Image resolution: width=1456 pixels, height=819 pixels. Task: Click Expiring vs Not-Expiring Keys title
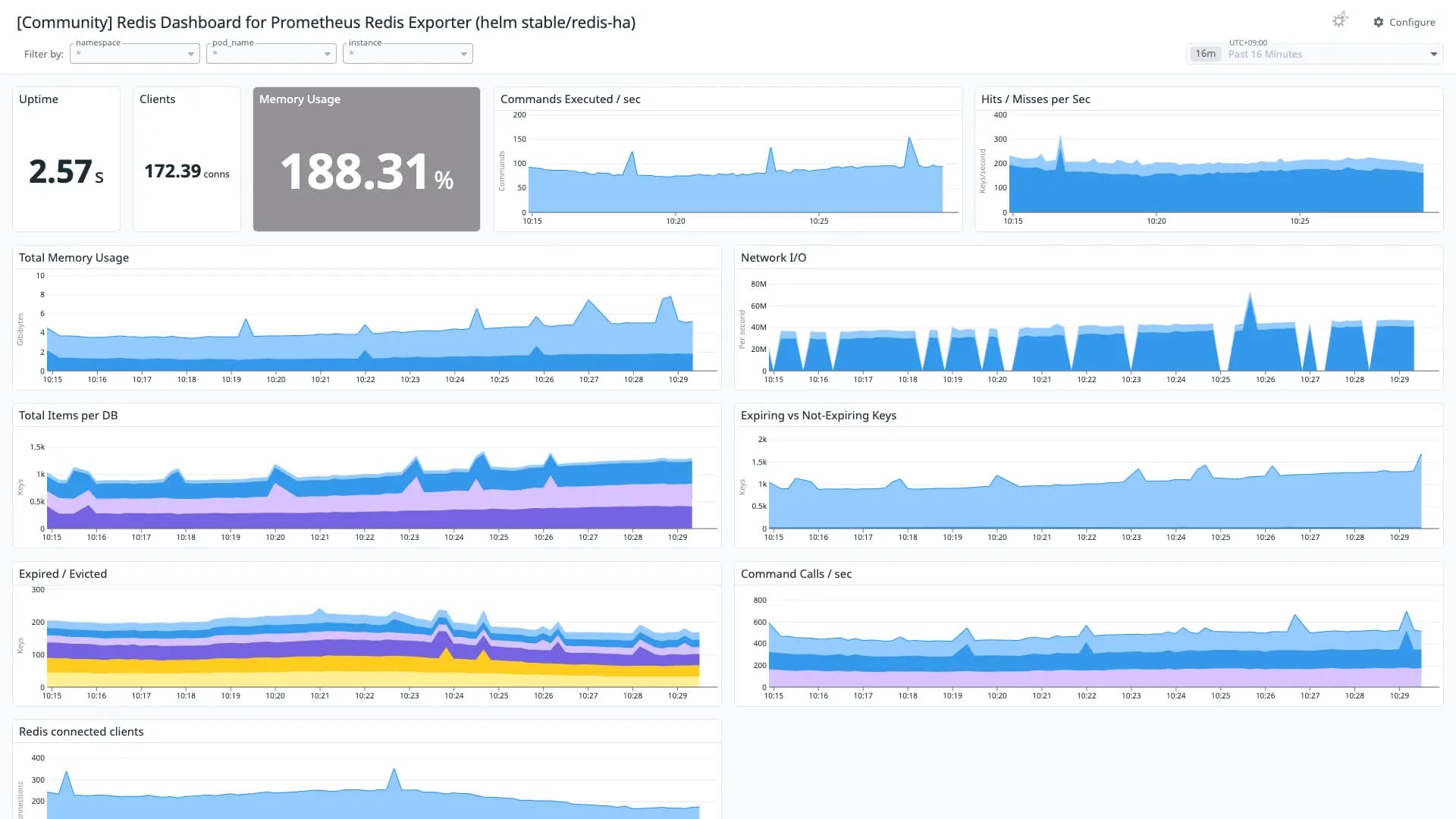click(818, 416)
